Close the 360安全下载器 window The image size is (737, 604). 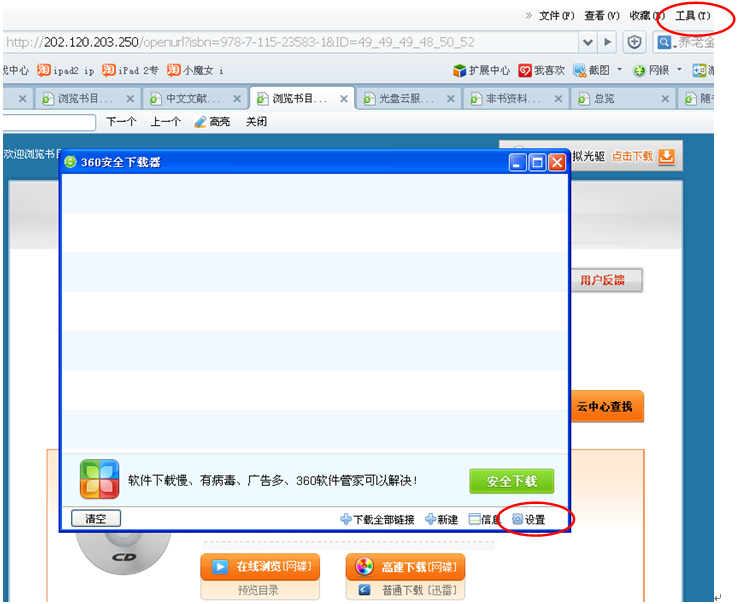click(557, 163)
